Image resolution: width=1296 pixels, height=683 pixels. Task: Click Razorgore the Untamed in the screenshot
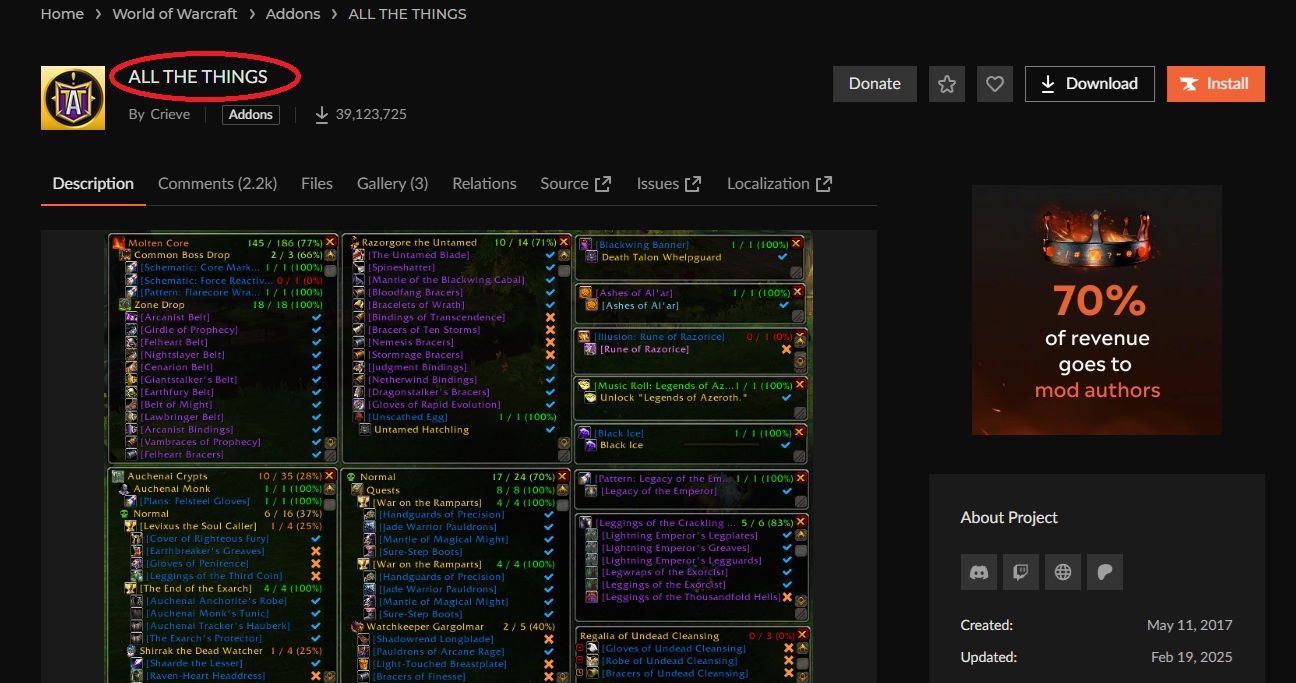pyautogui.click(x=419, y=242)
